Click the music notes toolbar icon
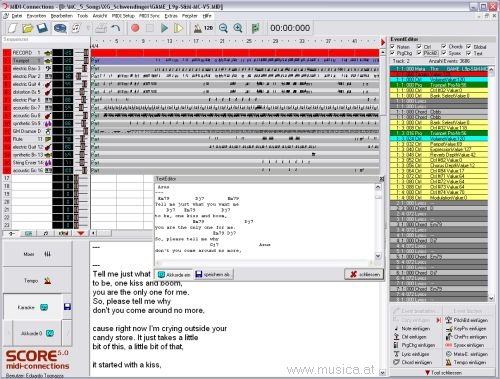The width and height of the screenshot is (500, 379). coord(76,28)
